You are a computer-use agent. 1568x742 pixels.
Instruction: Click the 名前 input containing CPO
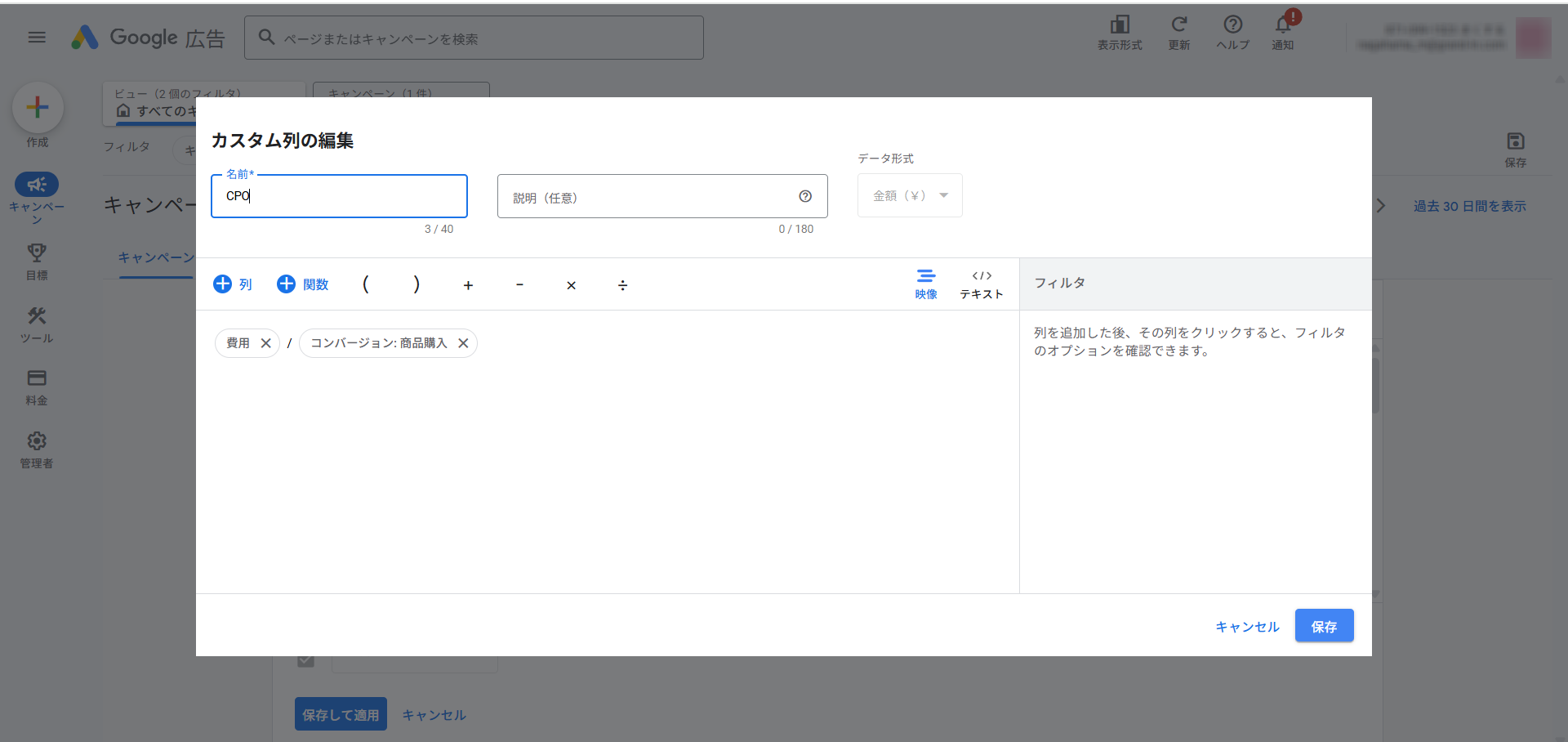[x=339, y=196]
